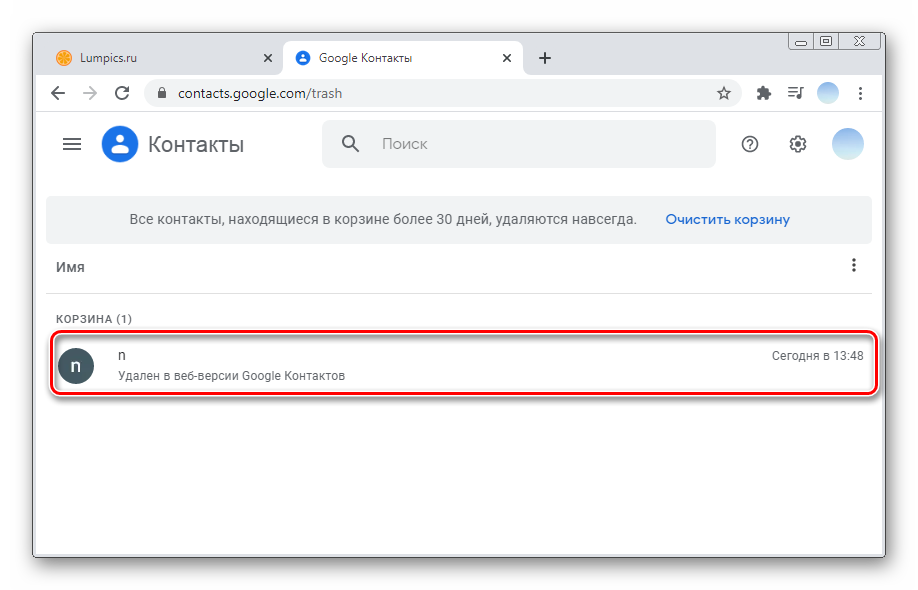
Task: Open the settings gear icon
Action: 797,144
